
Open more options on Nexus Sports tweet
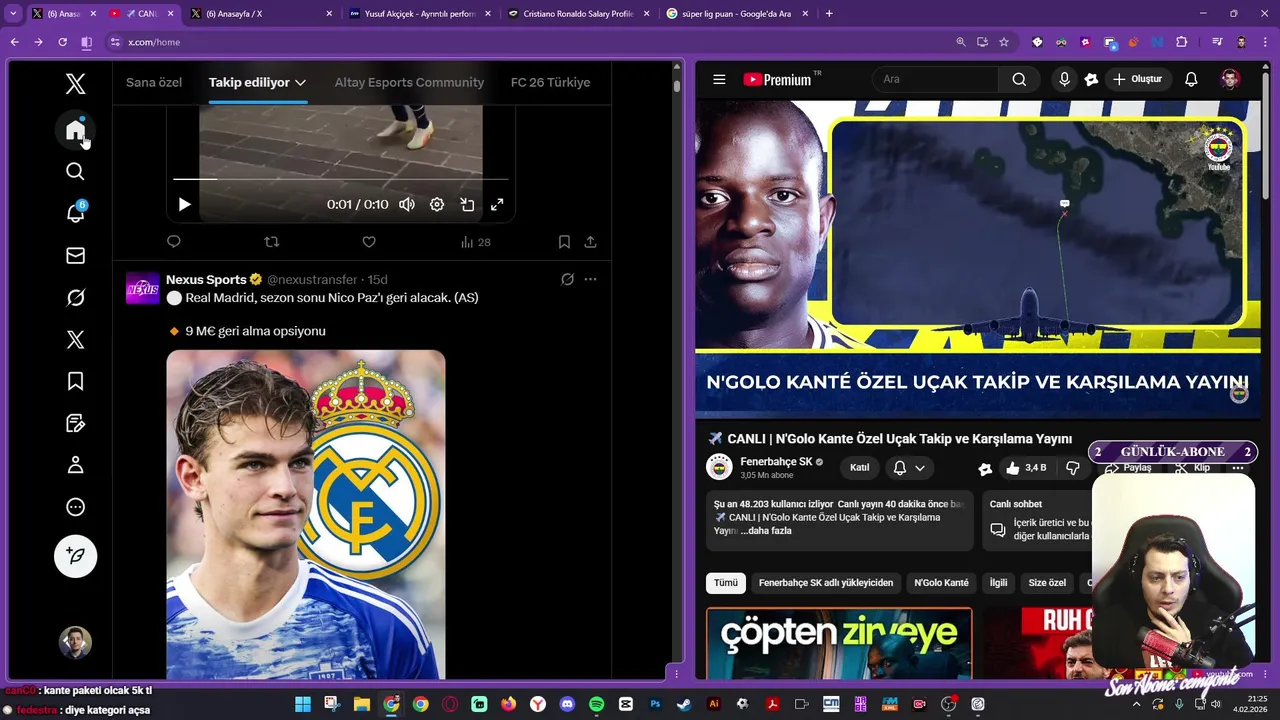(x=590, y=279)
